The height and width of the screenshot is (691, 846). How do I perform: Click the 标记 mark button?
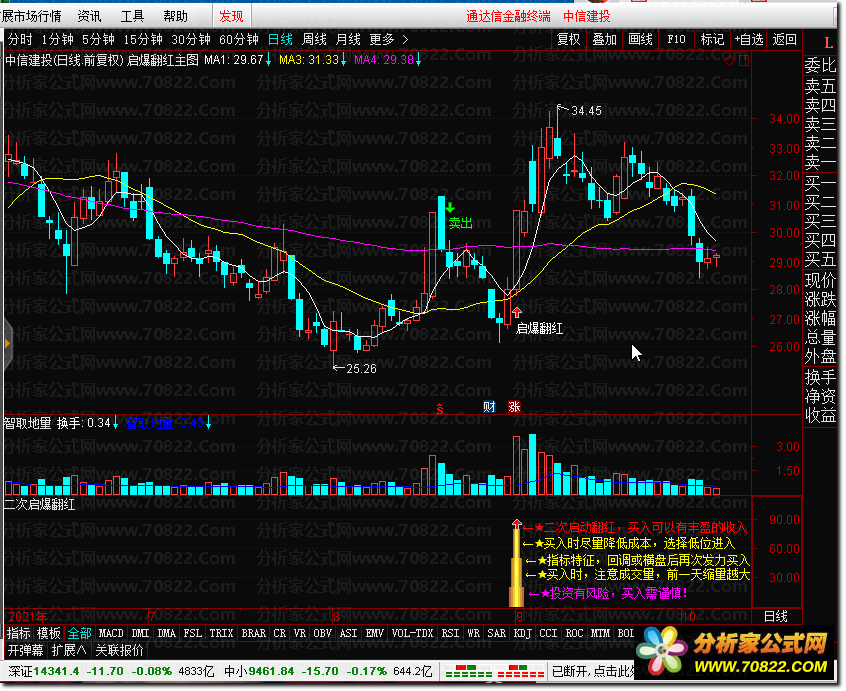pyautogui.click(x=712, y=39)
